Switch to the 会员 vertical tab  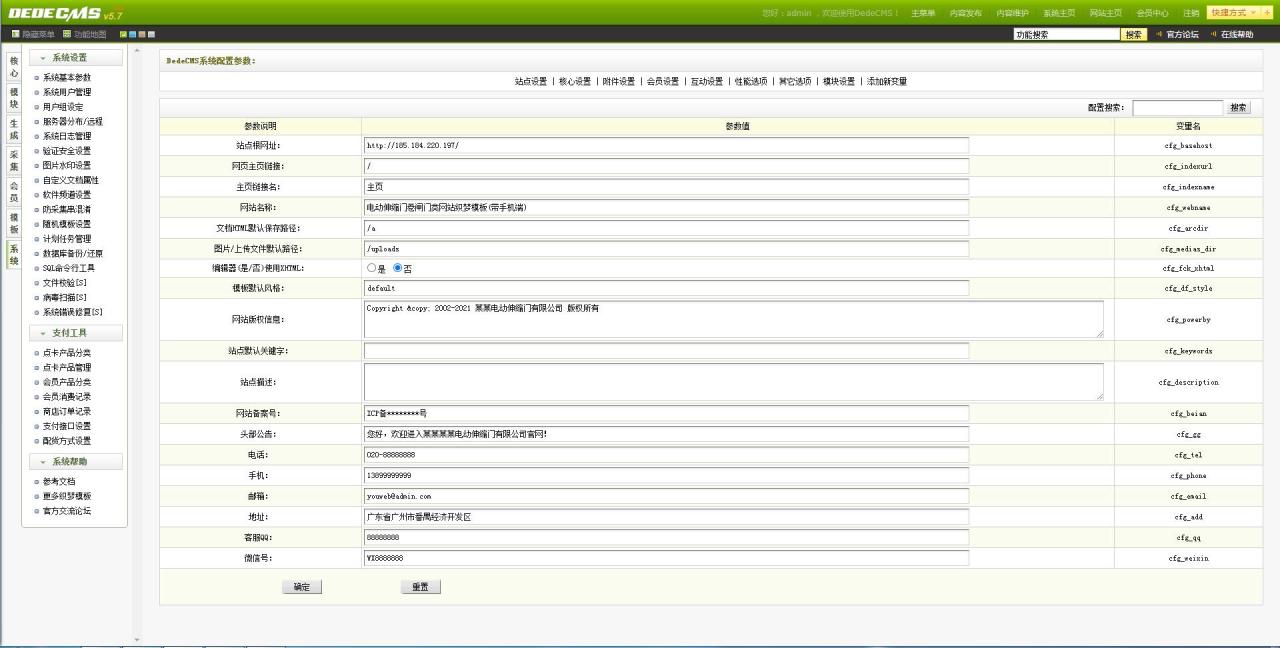click(14, 191)
